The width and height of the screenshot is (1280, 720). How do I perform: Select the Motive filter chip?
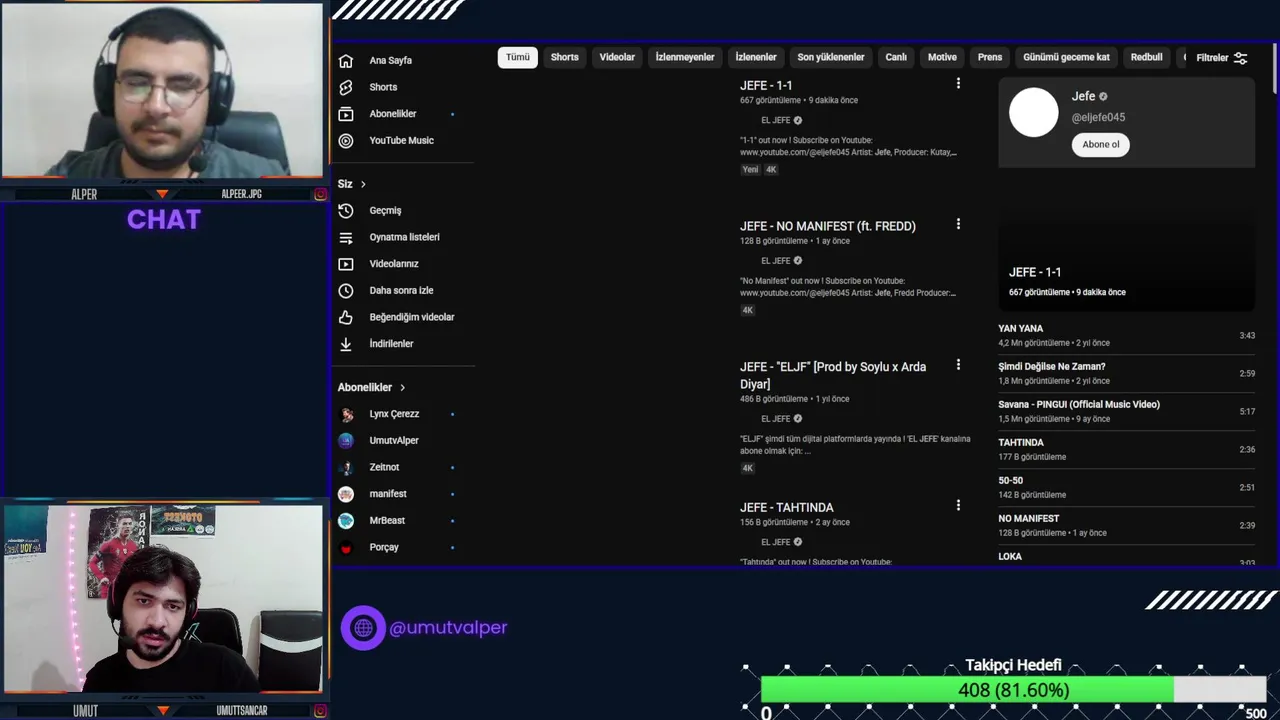pyautogui.click(x=942, y=57)
